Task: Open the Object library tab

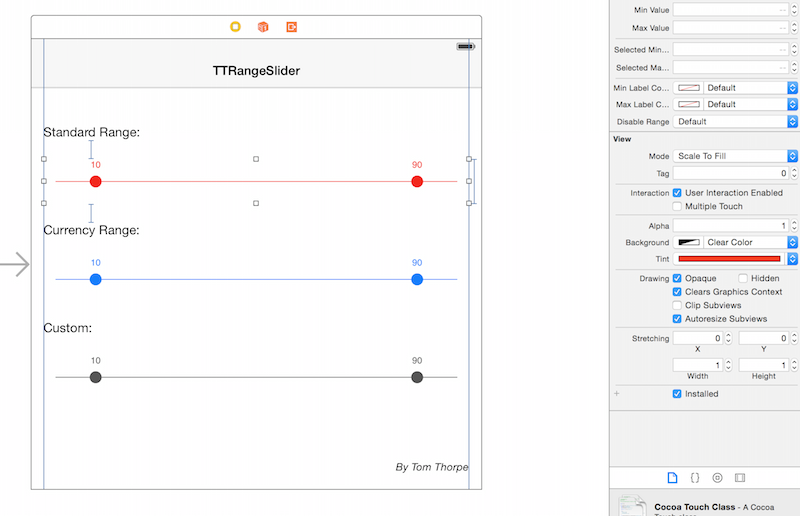Action: tap(717, 478)
